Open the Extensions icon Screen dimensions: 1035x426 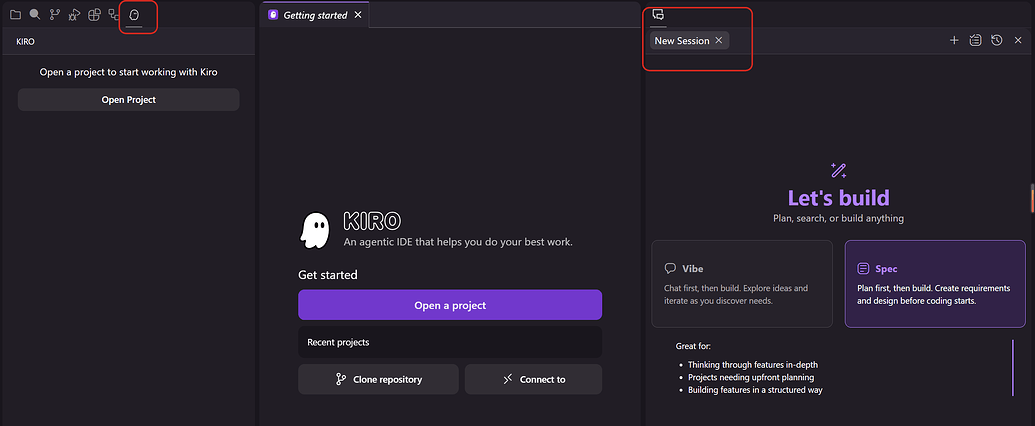(x=94, y=14)
